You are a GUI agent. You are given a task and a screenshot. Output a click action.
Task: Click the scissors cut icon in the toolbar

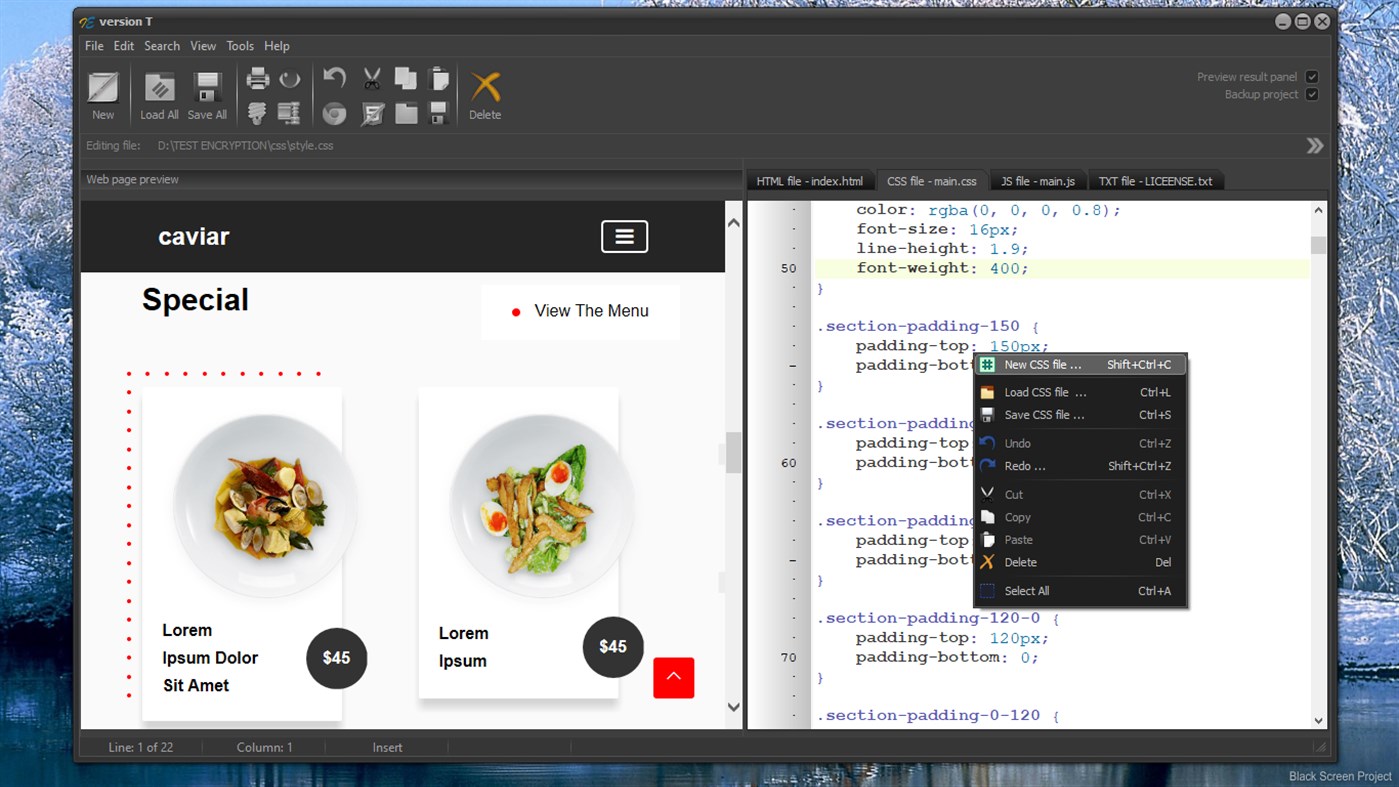click(x=372, y=79)
